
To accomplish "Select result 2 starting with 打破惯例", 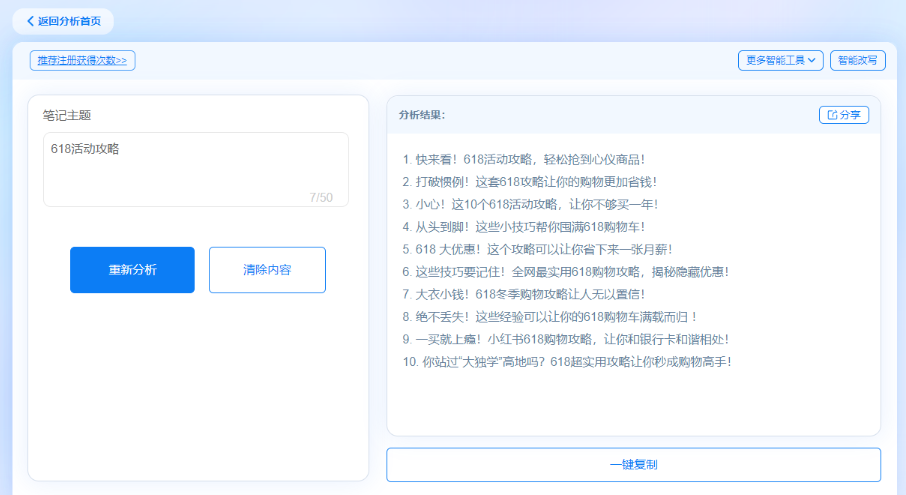I will pyautogui.click(x=530, y=182).
